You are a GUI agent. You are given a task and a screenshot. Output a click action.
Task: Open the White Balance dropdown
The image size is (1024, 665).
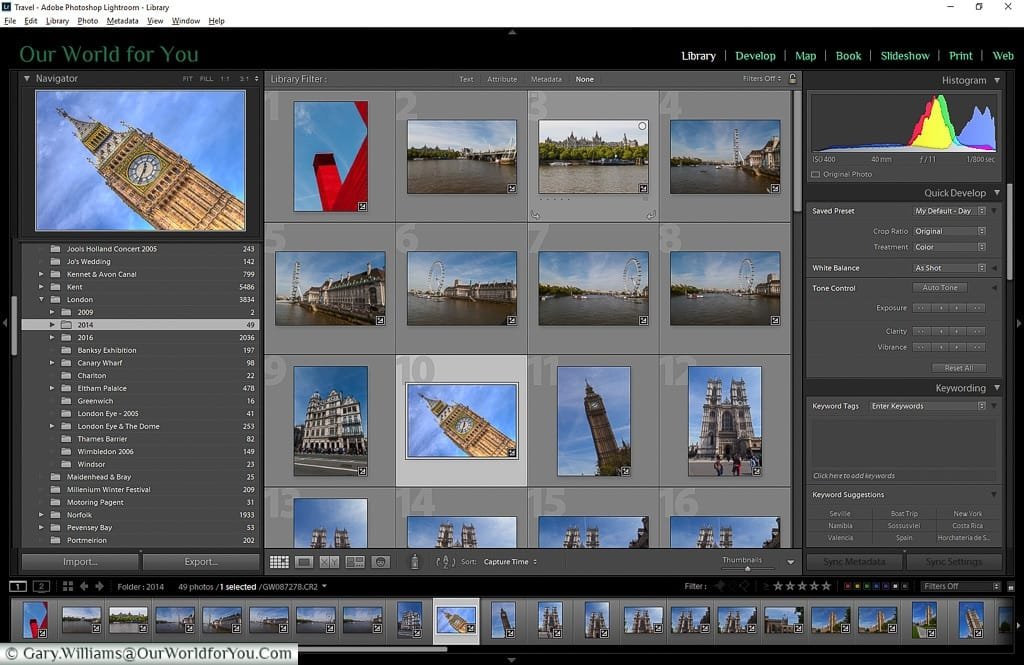click(x=949, y=268)
